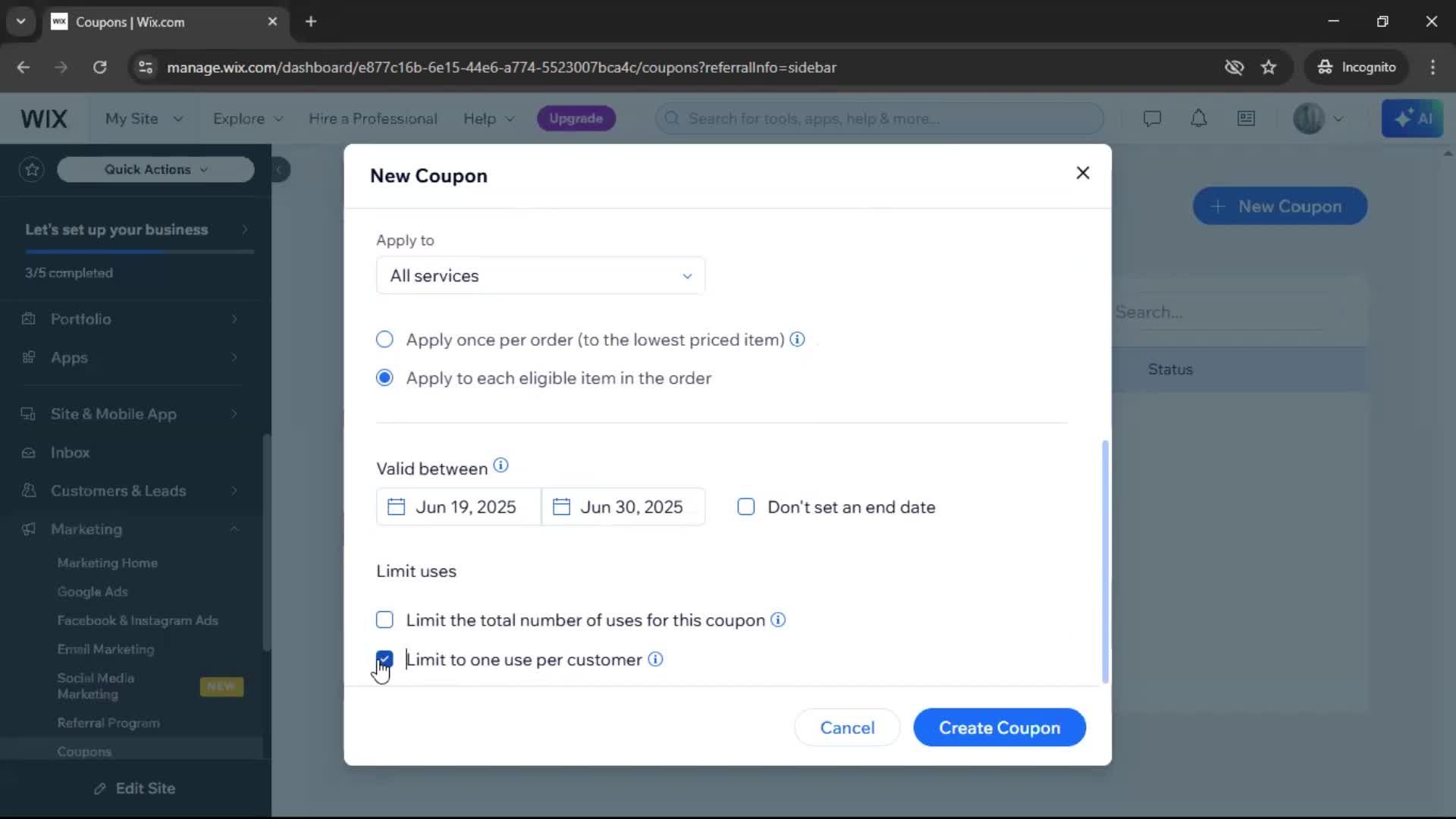The height and width of the screenshot is (819, 1456).
Task: Open Help menu
Action: click(x=489, y=118)
